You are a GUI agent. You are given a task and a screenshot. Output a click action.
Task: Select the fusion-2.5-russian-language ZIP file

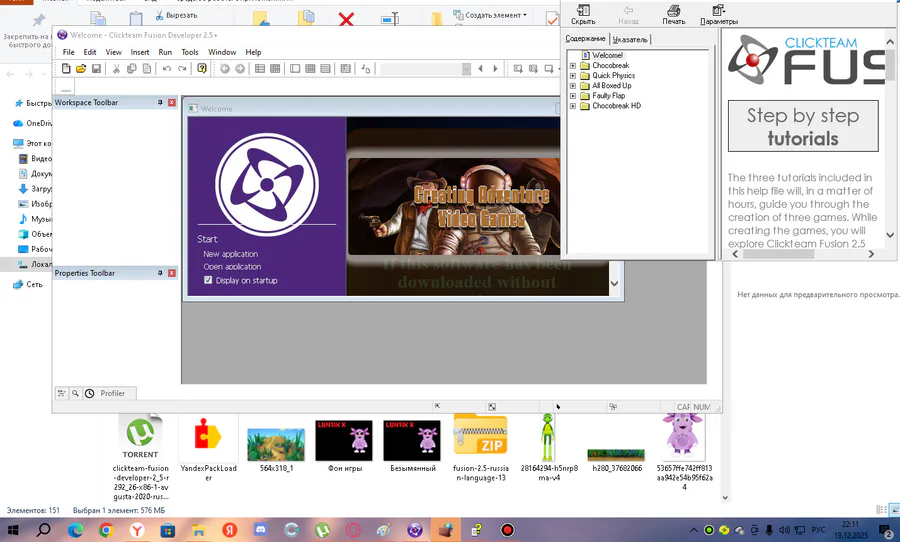click(480, 448)
